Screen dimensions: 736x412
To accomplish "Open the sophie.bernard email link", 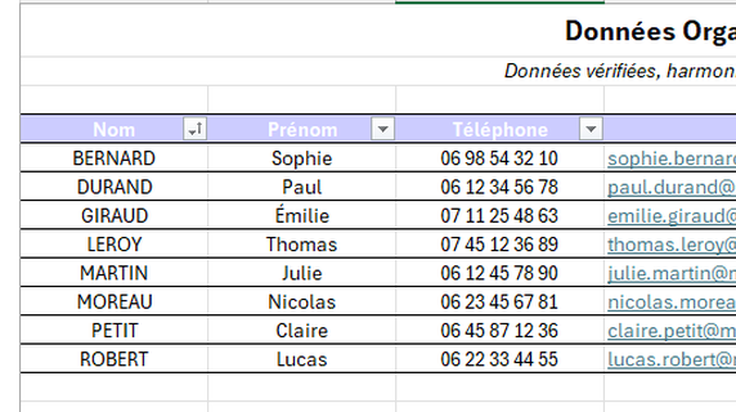I will click(x=672, y=159).
